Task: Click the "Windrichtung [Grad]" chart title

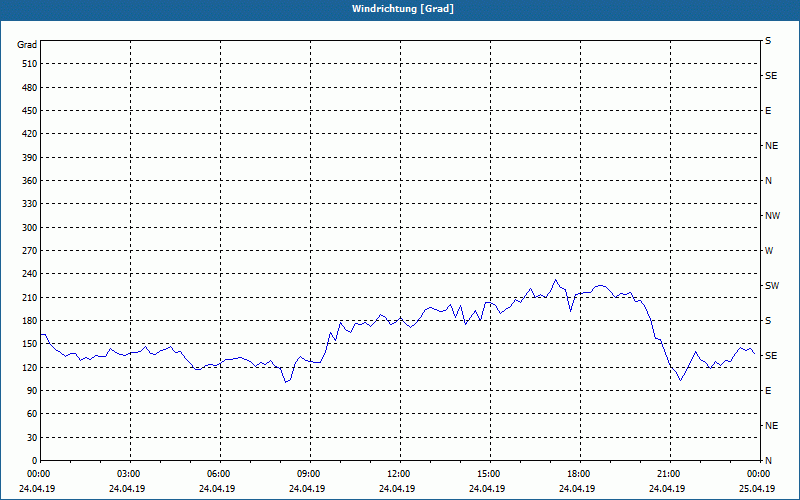Action: [403, 9]
